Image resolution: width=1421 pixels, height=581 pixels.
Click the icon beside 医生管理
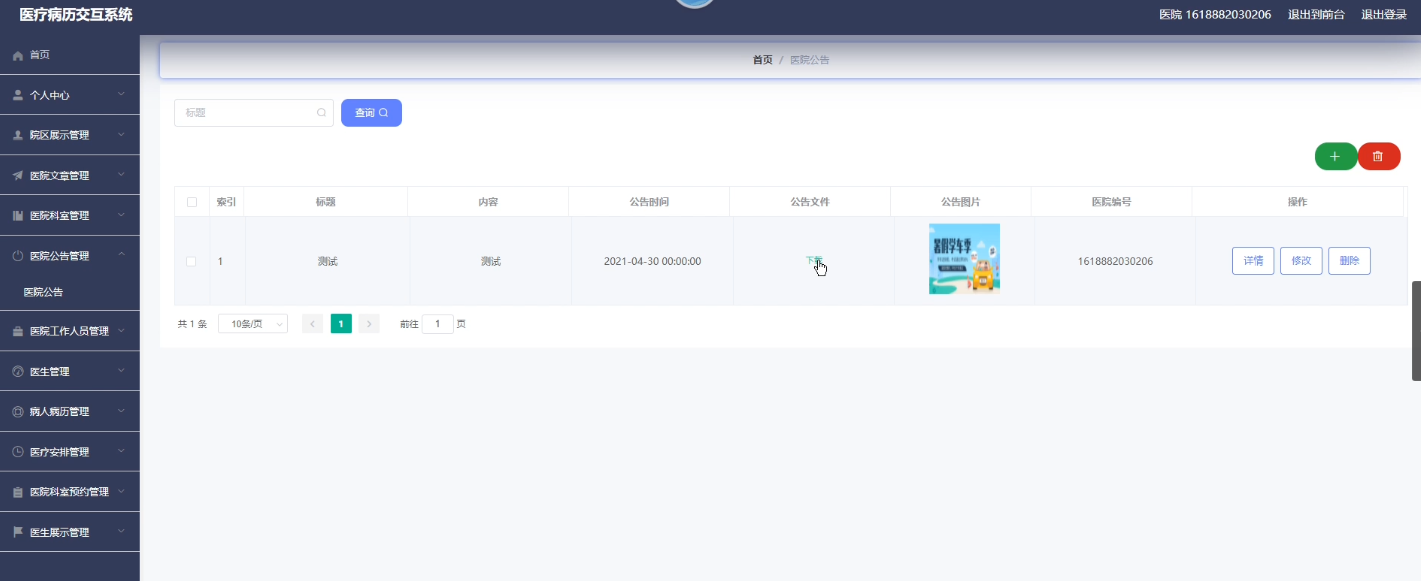click(x=17, y=371)
